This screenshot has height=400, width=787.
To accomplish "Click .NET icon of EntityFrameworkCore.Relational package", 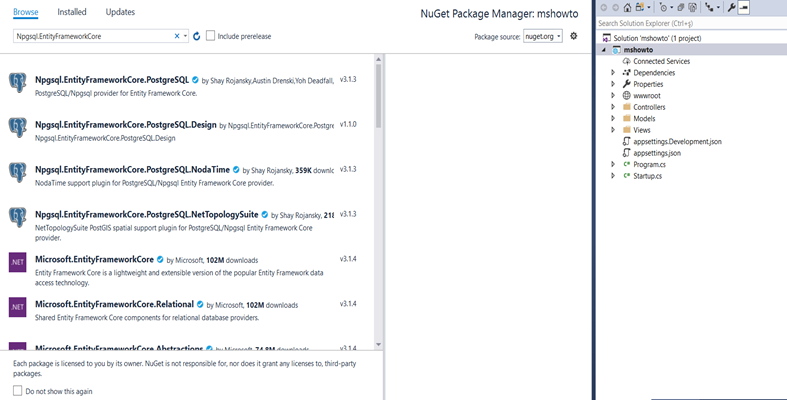I will 18,307.
